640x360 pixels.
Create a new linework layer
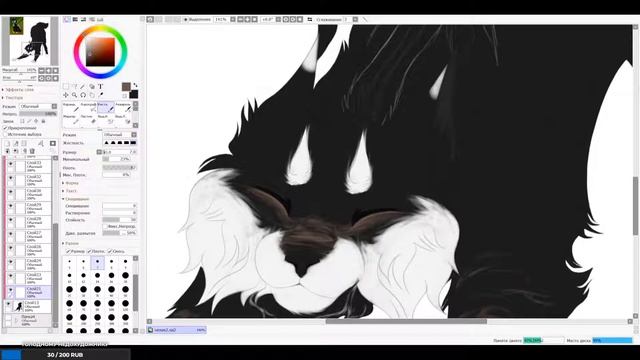(x=16, y=143)
